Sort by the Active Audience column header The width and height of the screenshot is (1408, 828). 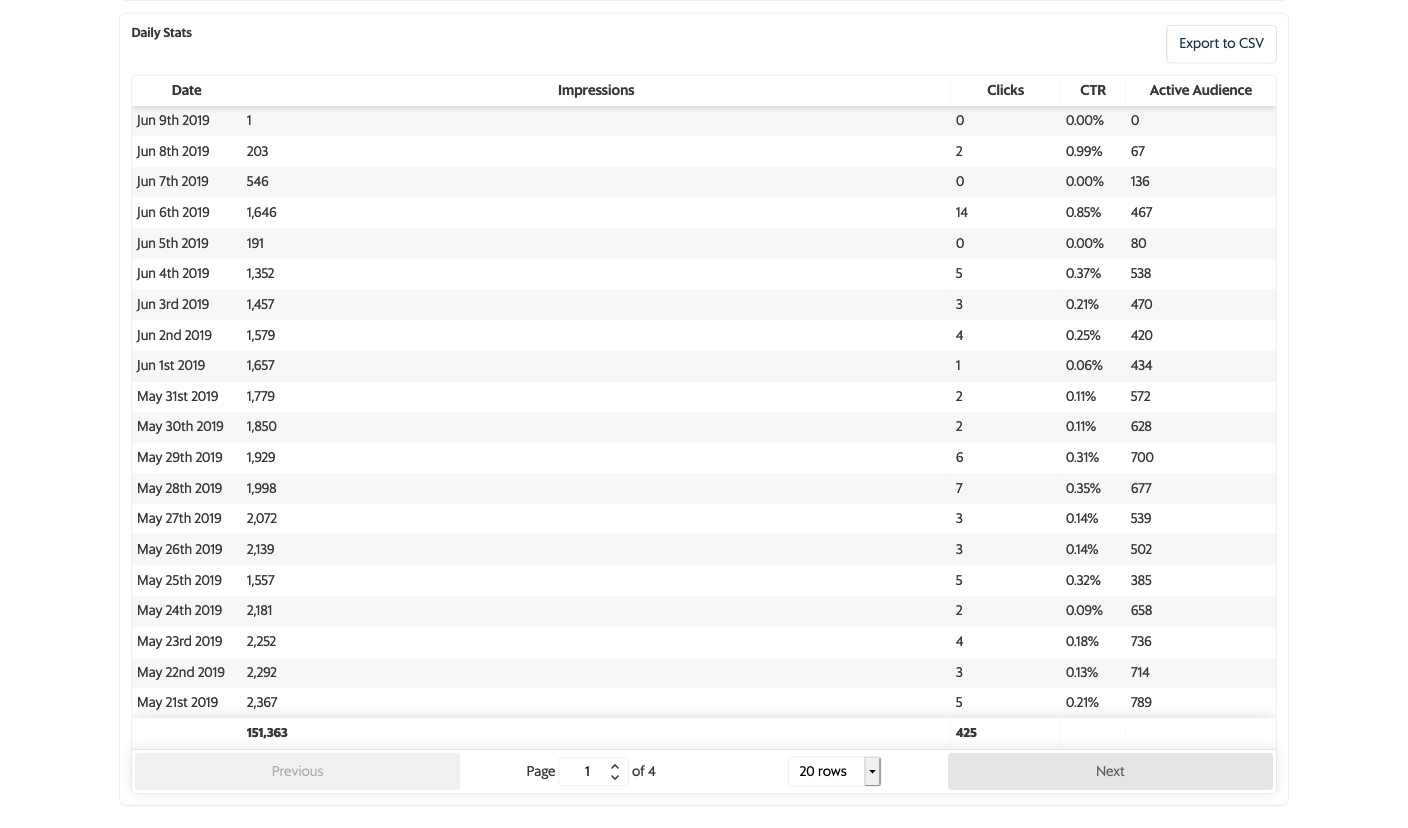(1200, 90)
